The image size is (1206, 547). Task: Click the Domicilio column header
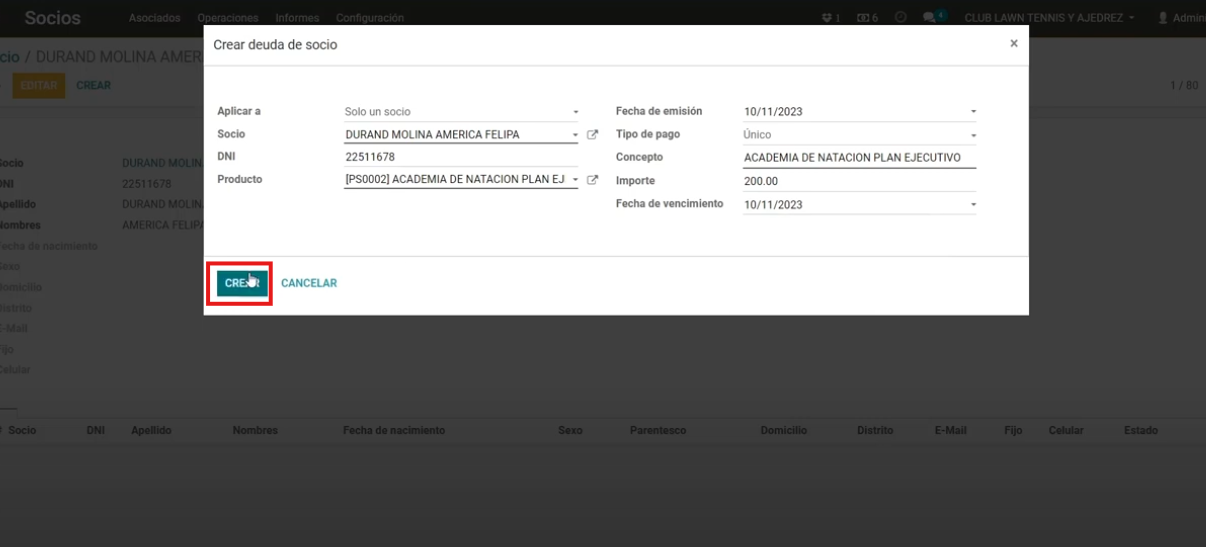point(783,430)
